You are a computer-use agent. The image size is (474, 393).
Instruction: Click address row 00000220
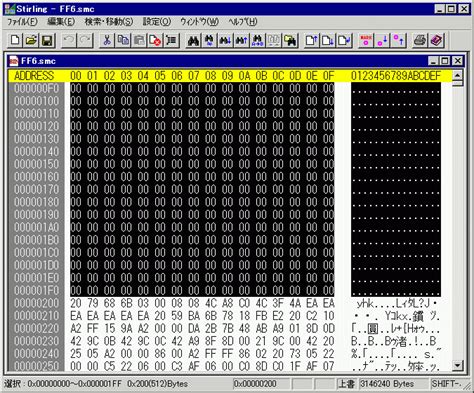36,328
